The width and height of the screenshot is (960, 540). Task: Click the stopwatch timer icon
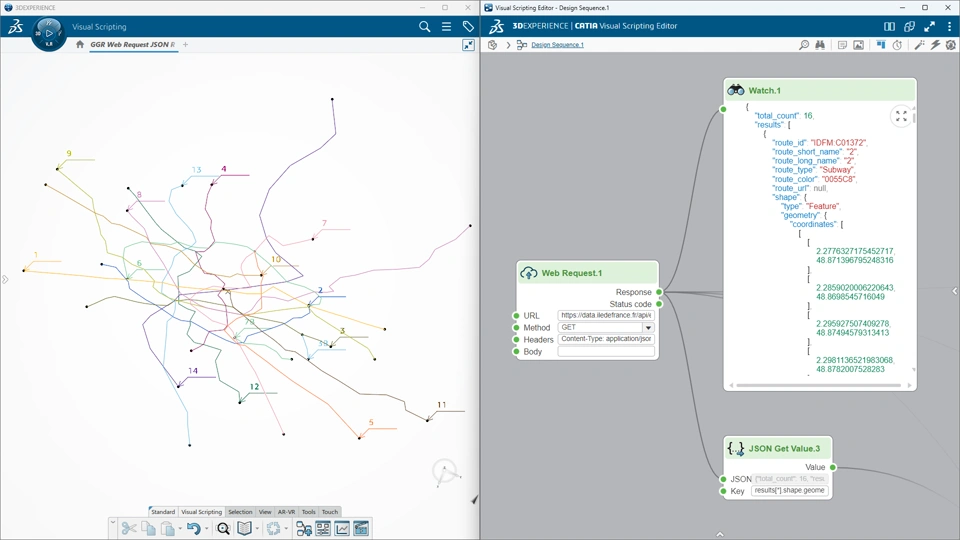[x=897, y=45]
